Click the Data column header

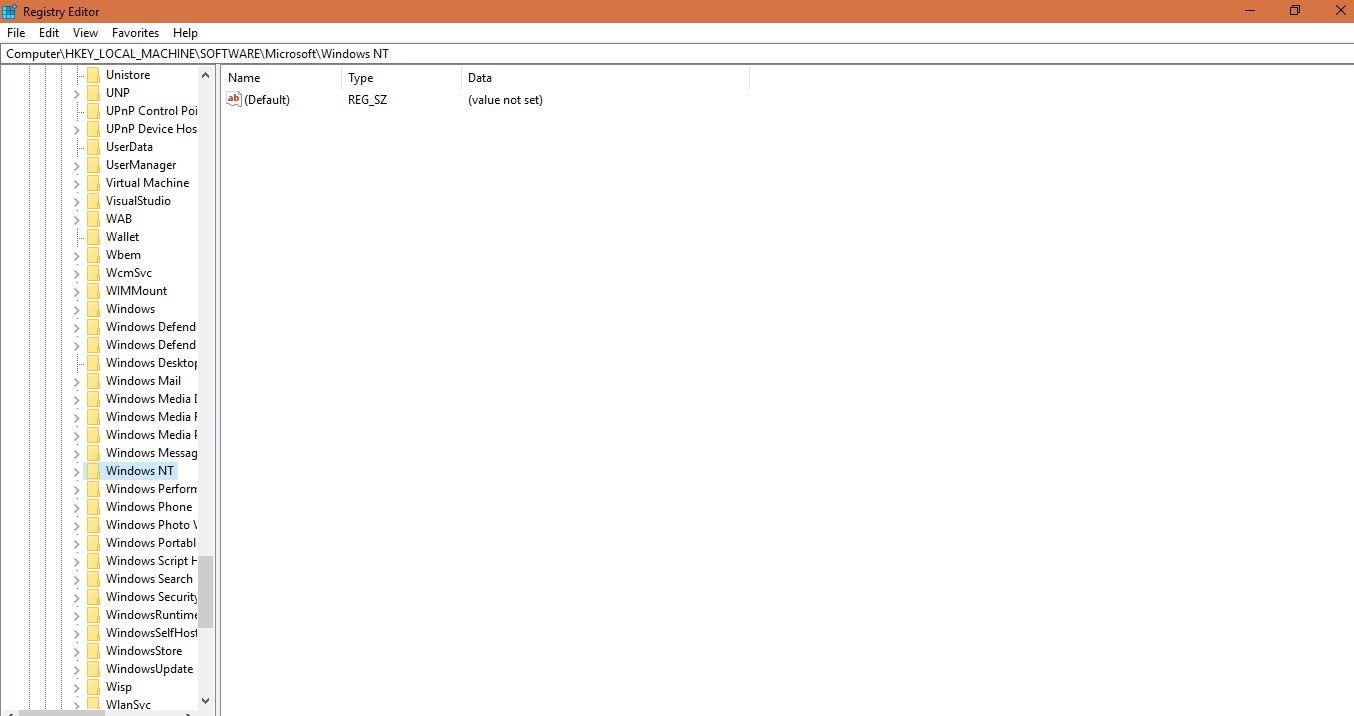click(x=605, y=77)
